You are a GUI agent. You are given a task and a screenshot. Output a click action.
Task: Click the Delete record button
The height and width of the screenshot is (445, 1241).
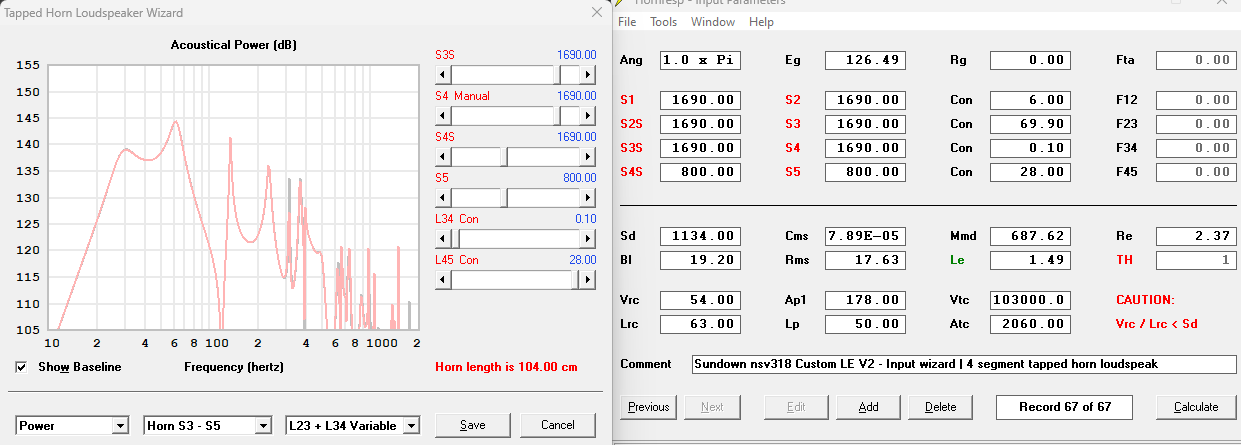(x=940, y=407)
